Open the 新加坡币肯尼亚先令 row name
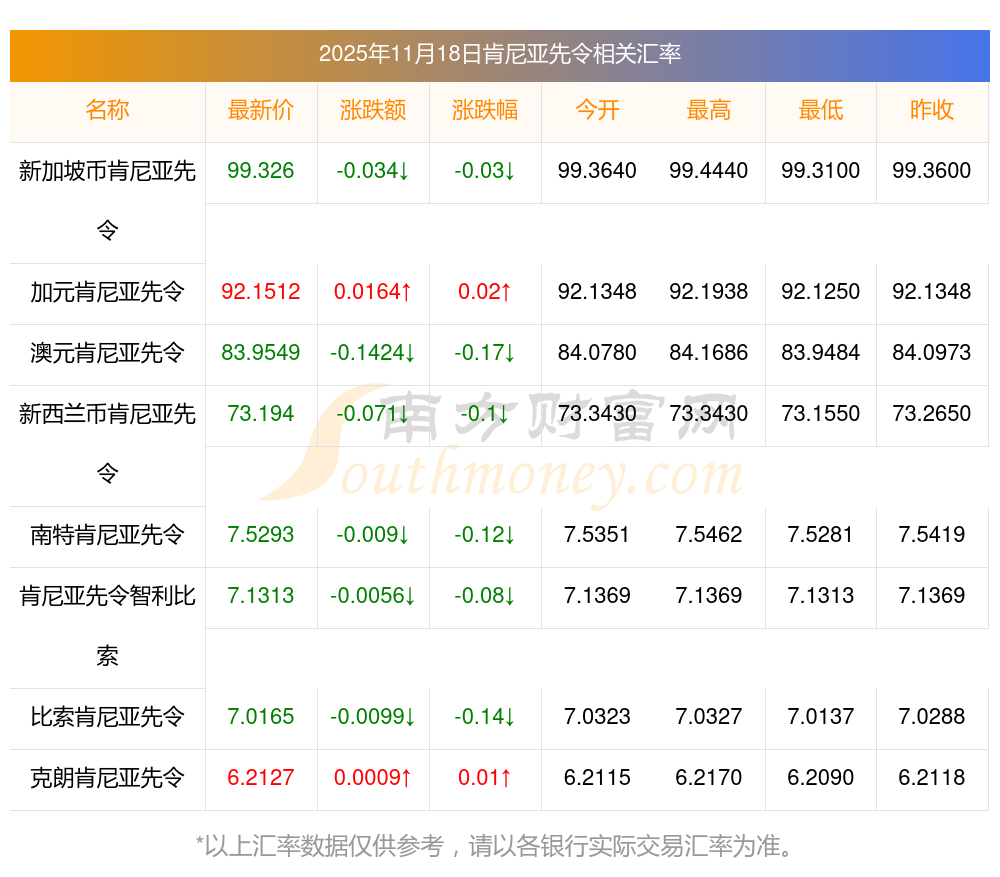 click(107, 172)
